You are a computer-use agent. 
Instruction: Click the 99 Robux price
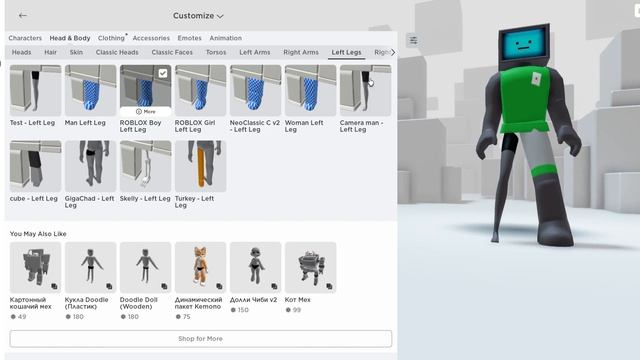tap(293, 310)
